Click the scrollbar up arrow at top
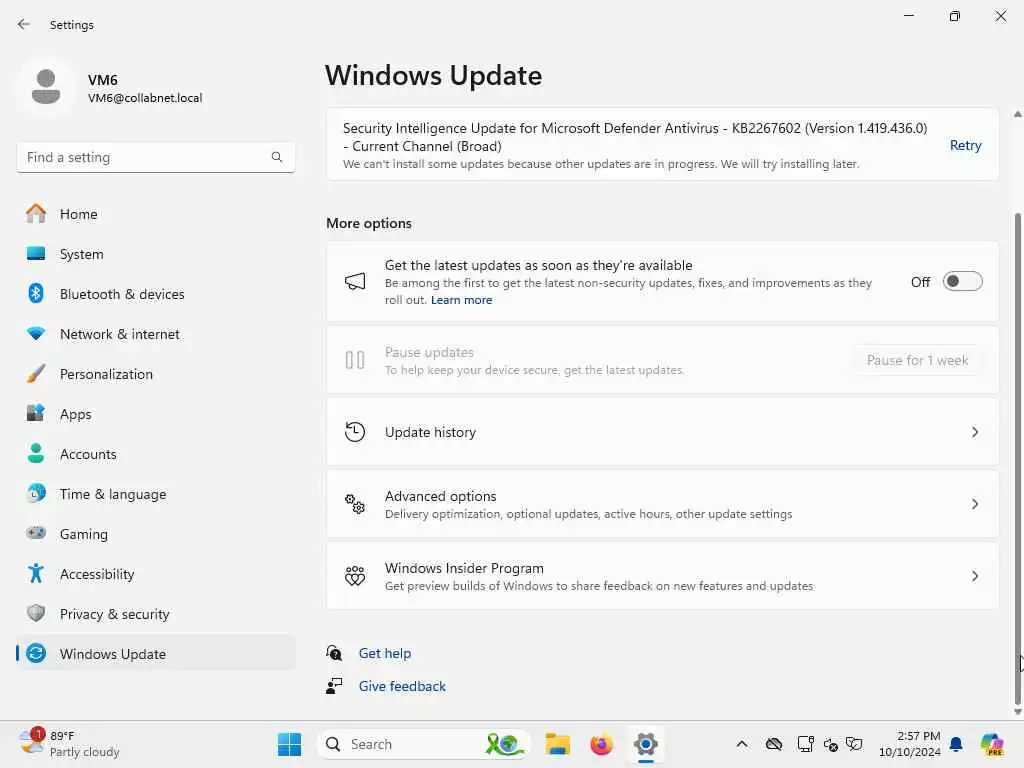The height and width of the screenshot is (768, 1024). click(x=1017, y=114)
